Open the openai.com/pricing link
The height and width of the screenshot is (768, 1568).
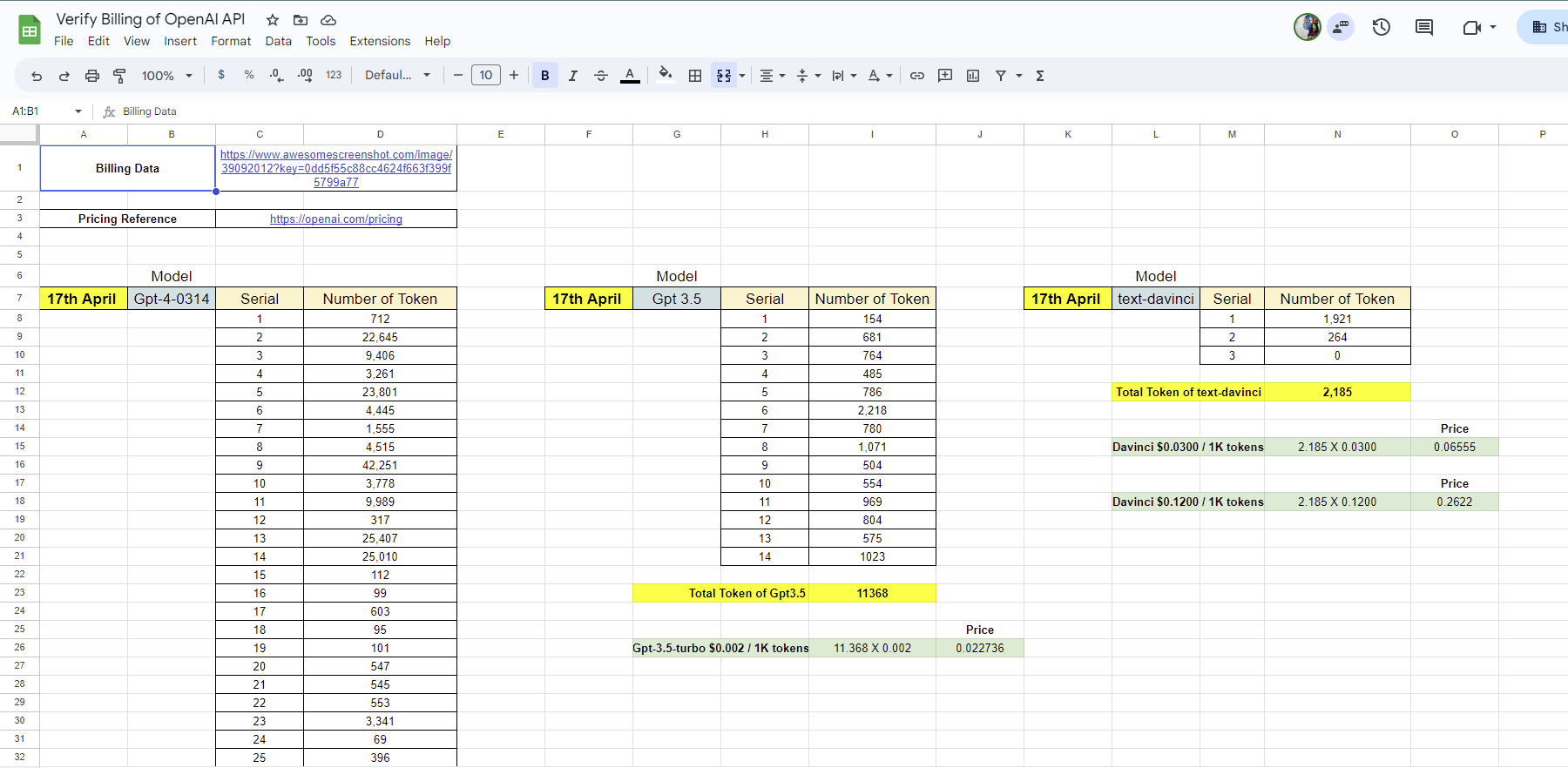tap(336, 219)
